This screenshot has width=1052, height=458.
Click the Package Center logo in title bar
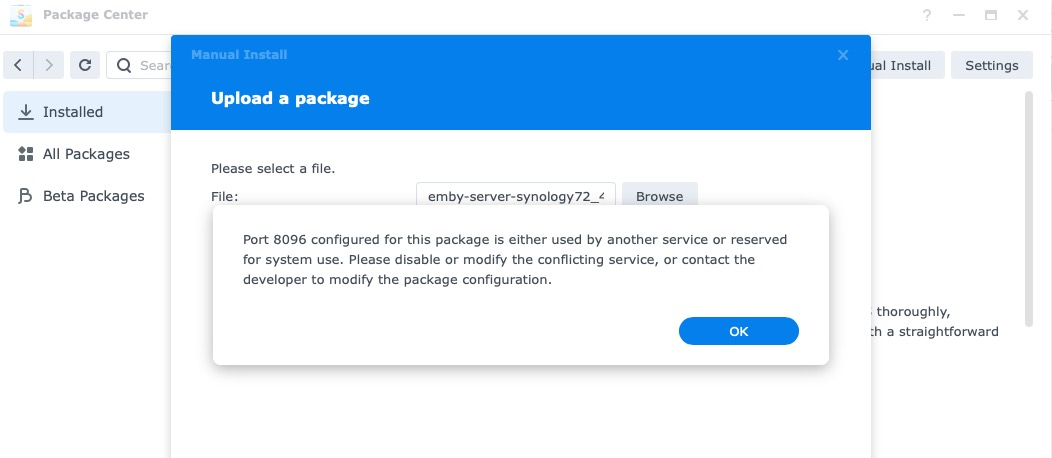click(21, 15)
